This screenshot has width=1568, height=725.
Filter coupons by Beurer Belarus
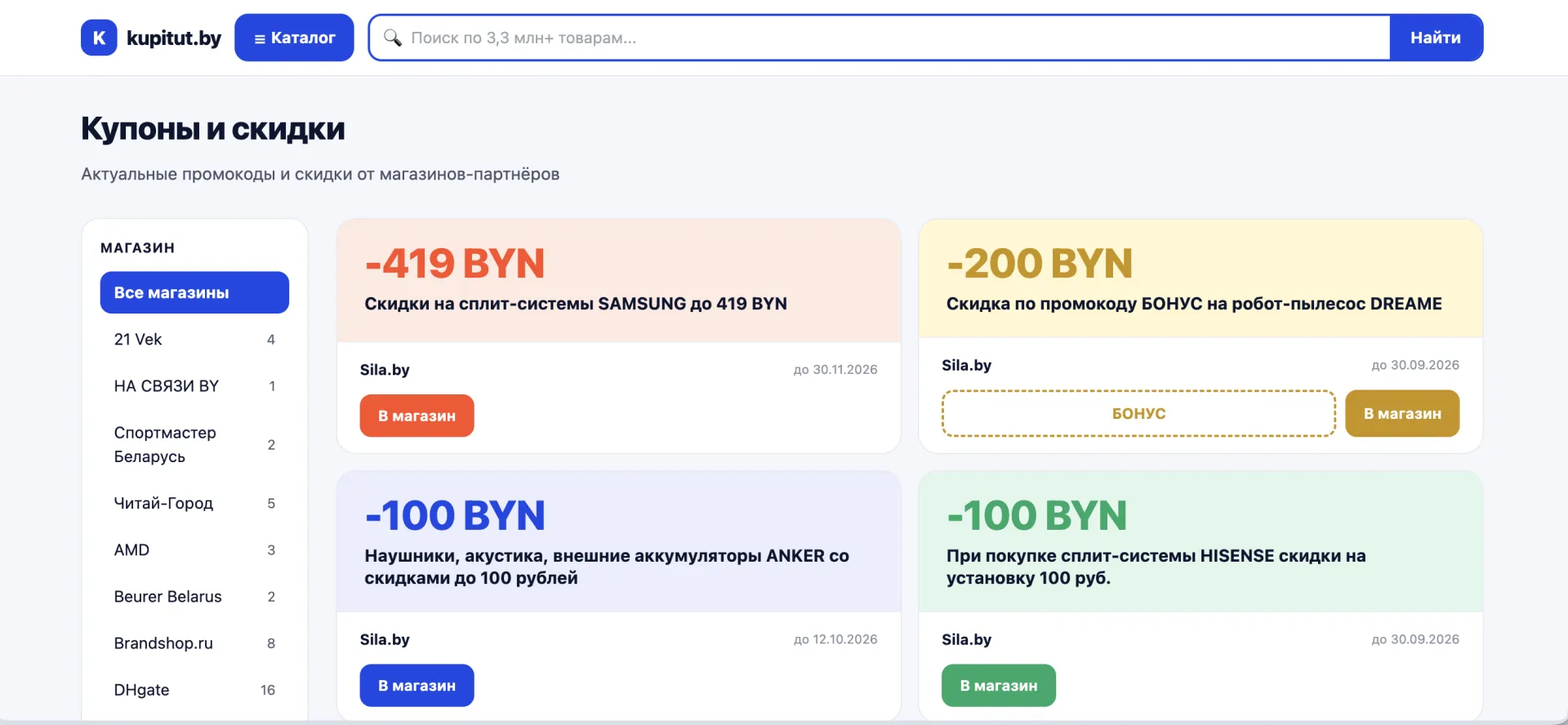[194, 596]
